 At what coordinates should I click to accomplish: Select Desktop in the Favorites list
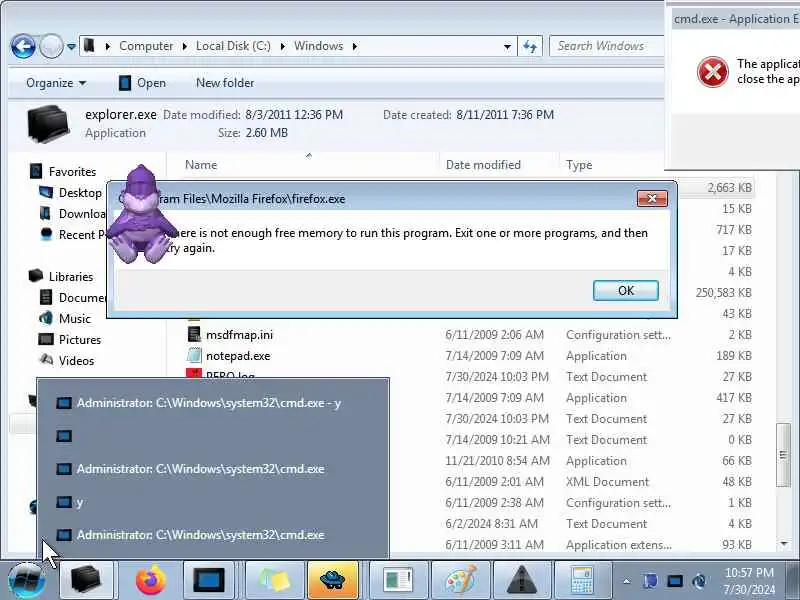coord(80,193)
